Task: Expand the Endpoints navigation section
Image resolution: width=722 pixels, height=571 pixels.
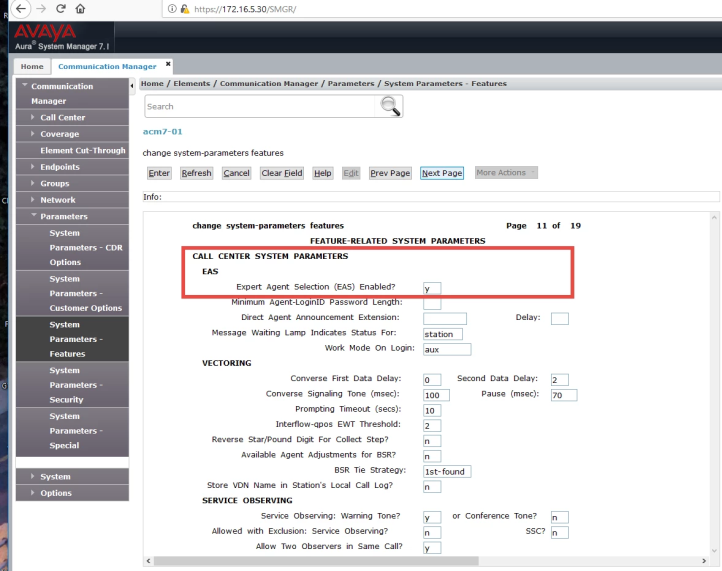Action: pyautogui.click(x=33, y=167)
